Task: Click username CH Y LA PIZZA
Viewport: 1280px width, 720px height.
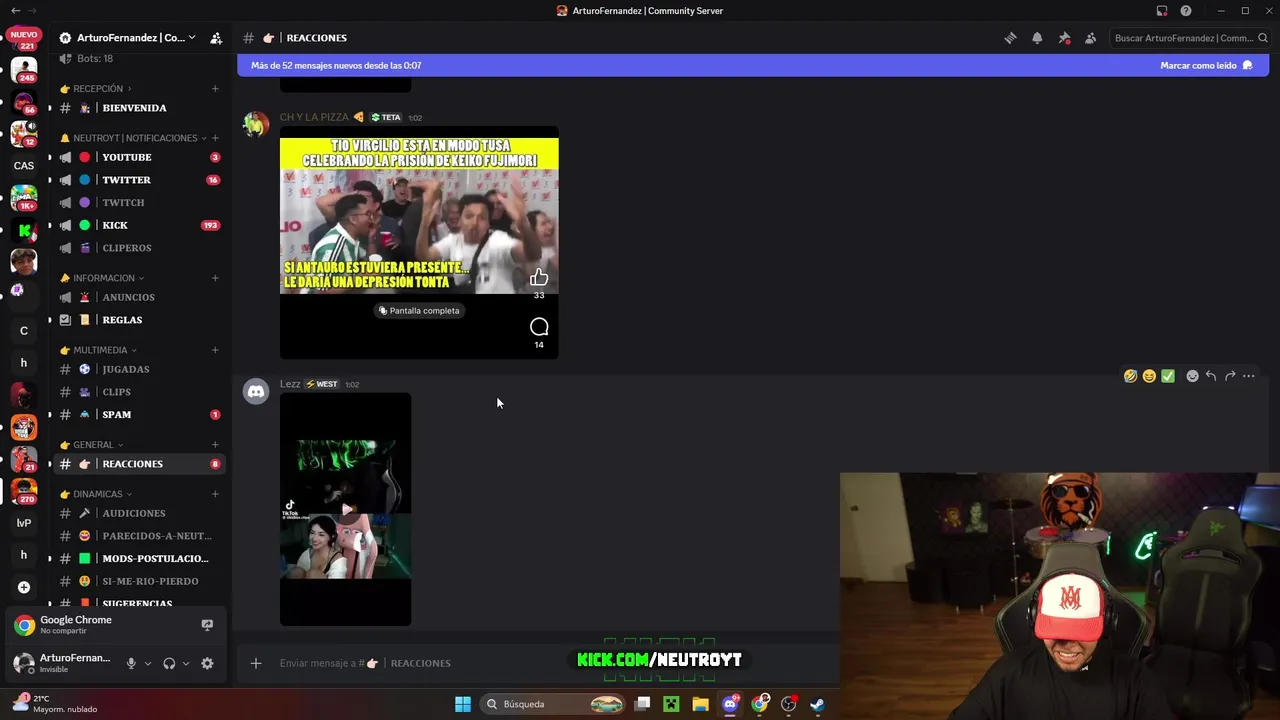Action: [314, 117]
